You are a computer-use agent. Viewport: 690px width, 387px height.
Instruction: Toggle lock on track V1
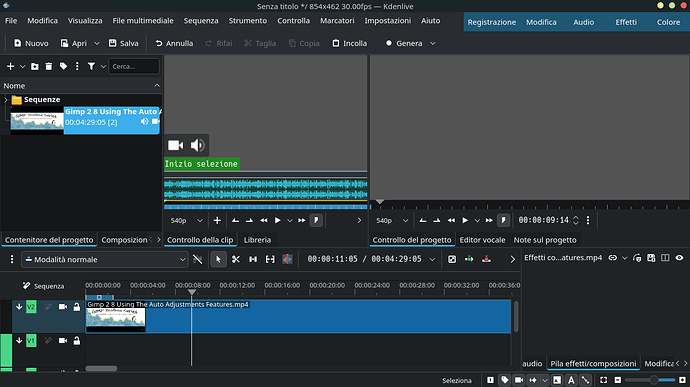(77, 341)
